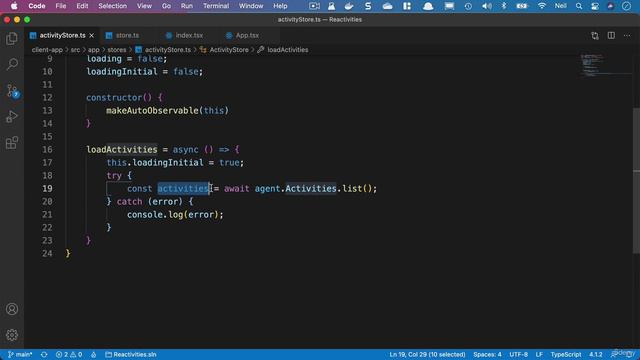Open the Extensions view

[12, 143]
